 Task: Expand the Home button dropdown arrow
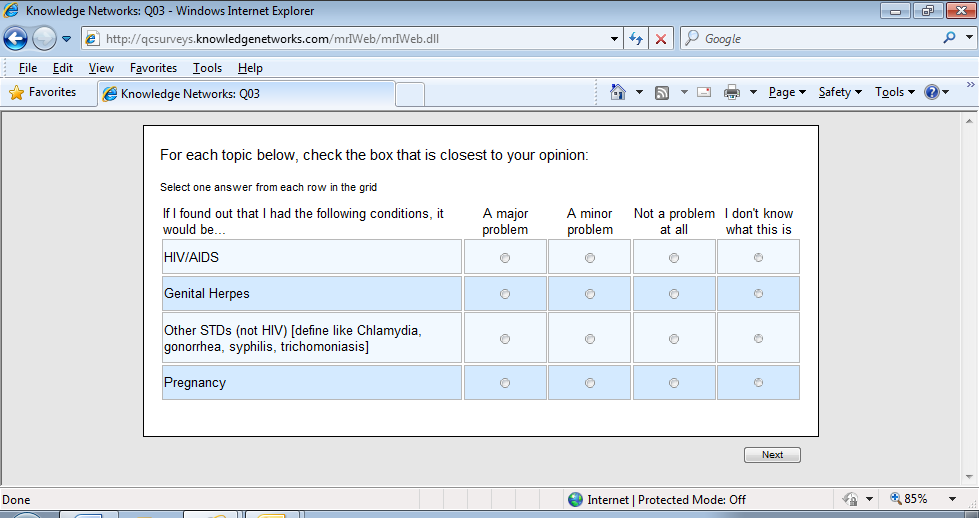coord(639,92)
